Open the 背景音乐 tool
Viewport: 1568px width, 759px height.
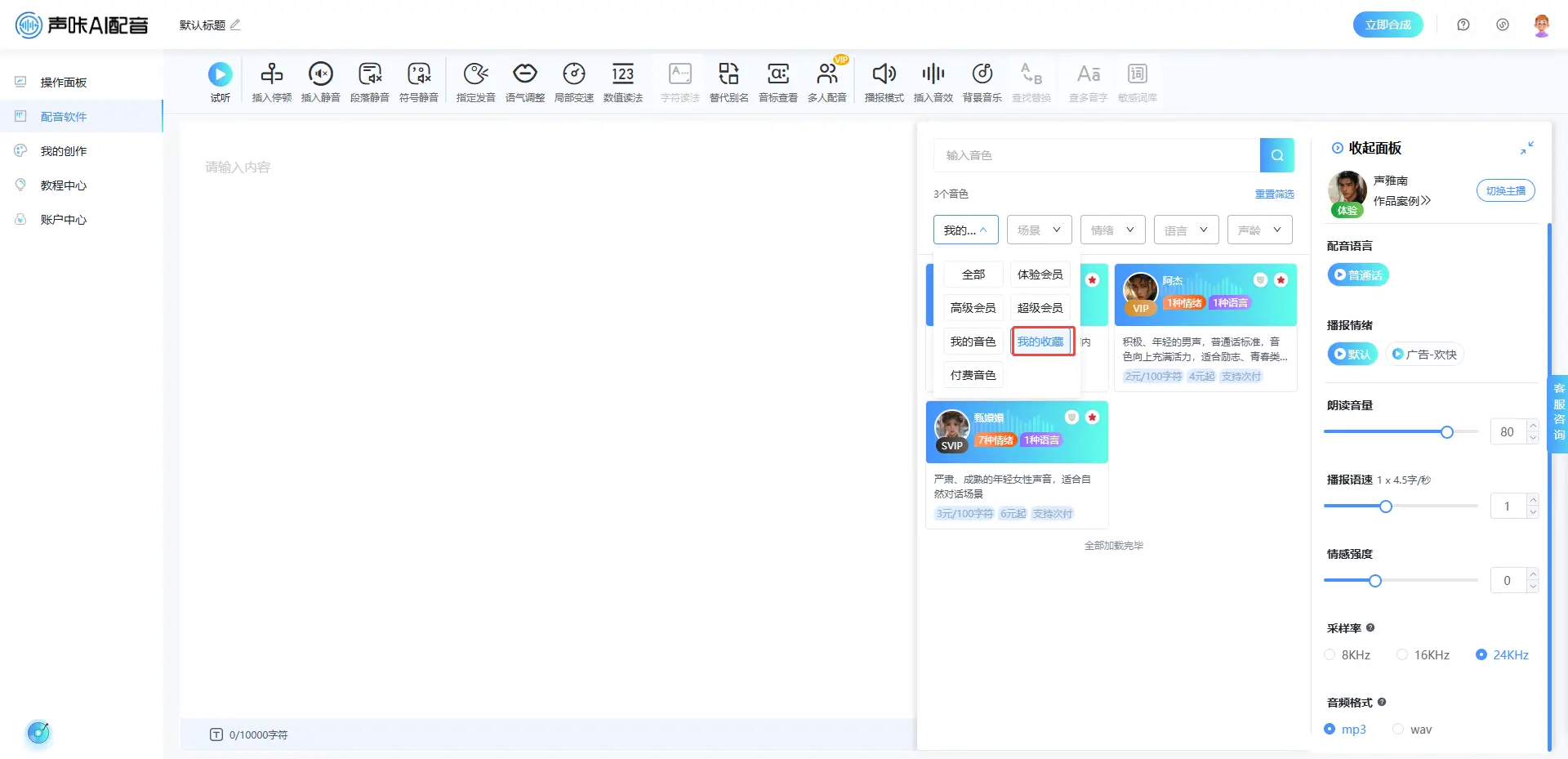tap(982, 74)
